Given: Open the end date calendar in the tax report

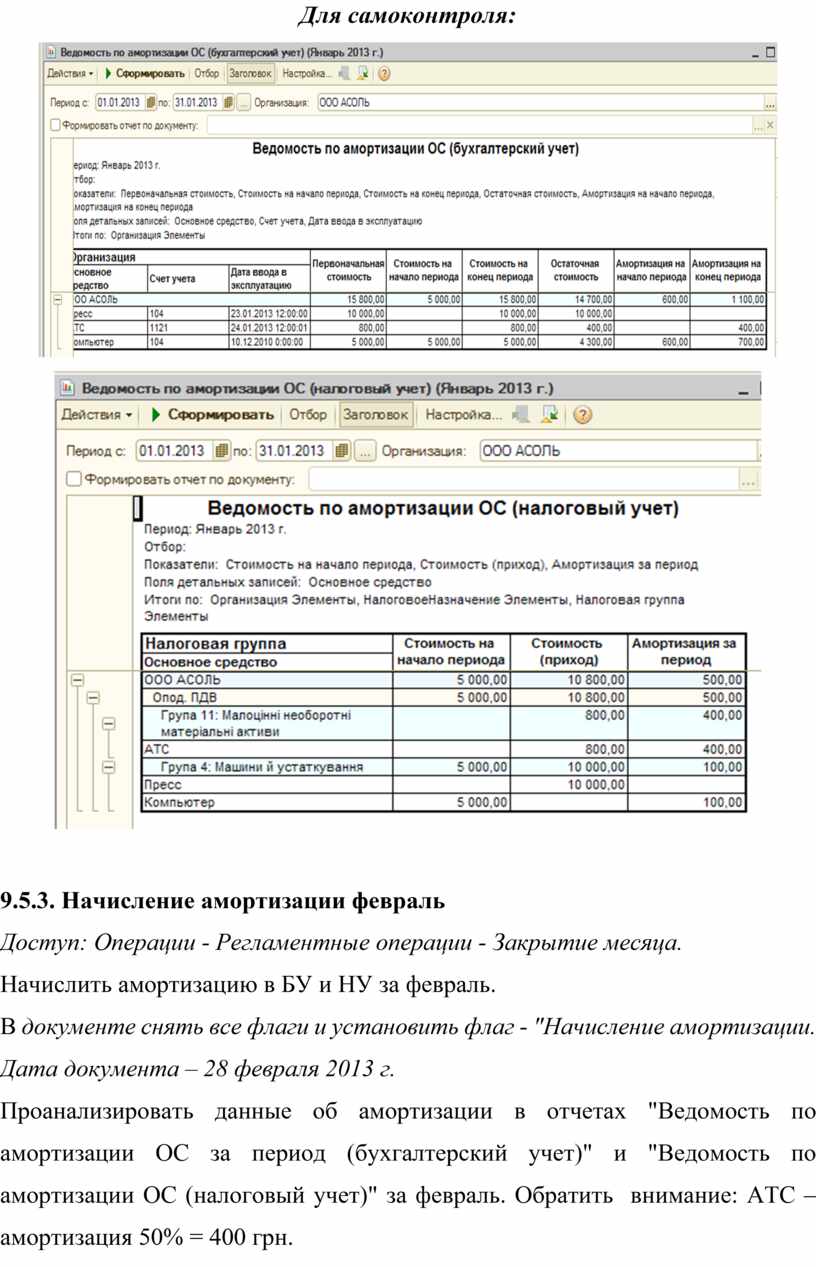Looking at the screenshot, I should (343, 451).
